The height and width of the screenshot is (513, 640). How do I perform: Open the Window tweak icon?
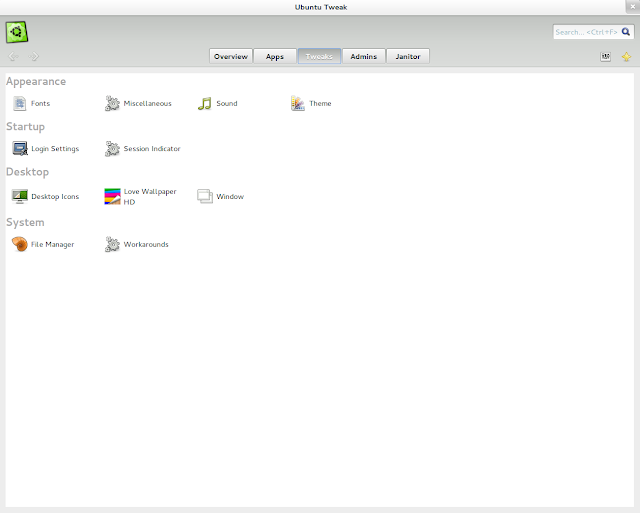[x=205, y=196]
